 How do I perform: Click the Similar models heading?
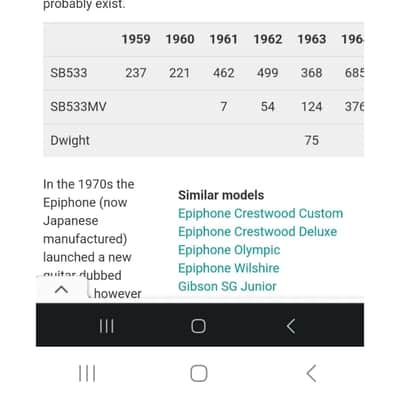(x=221, y=195)
